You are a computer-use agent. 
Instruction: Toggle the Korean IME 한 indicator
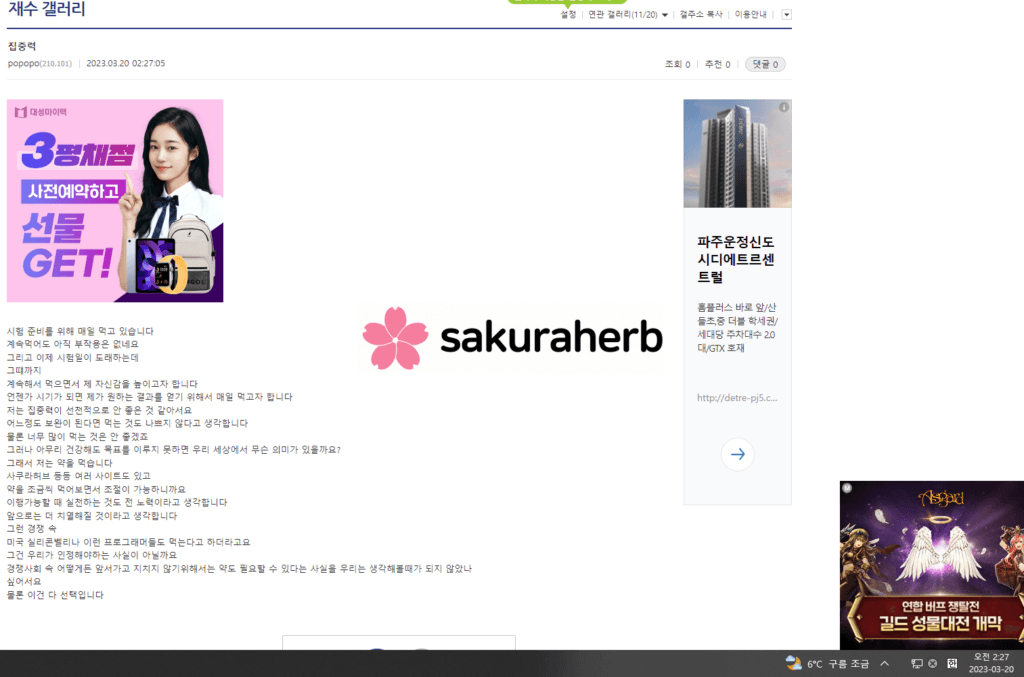tap(952, 663)
